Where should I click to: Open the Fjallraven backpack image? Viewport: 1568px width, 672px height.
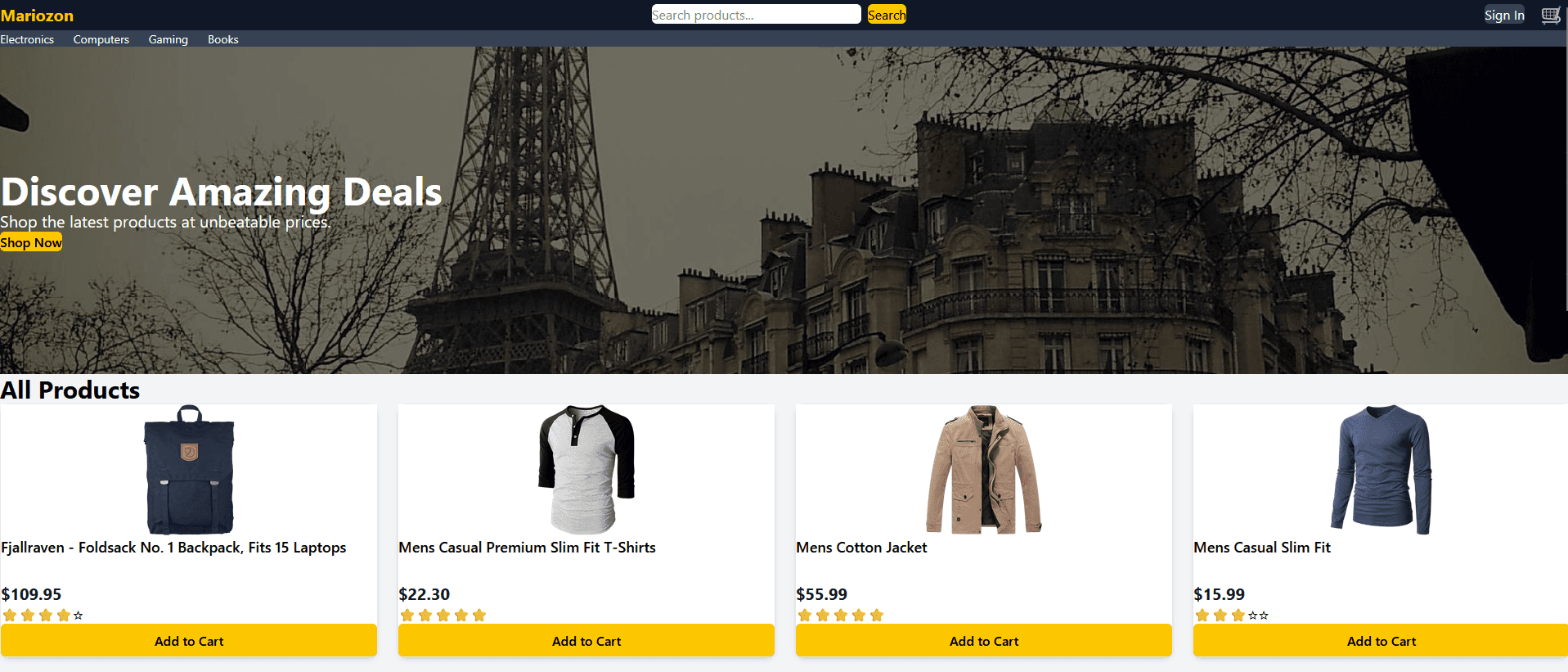[x=189, y=470]
